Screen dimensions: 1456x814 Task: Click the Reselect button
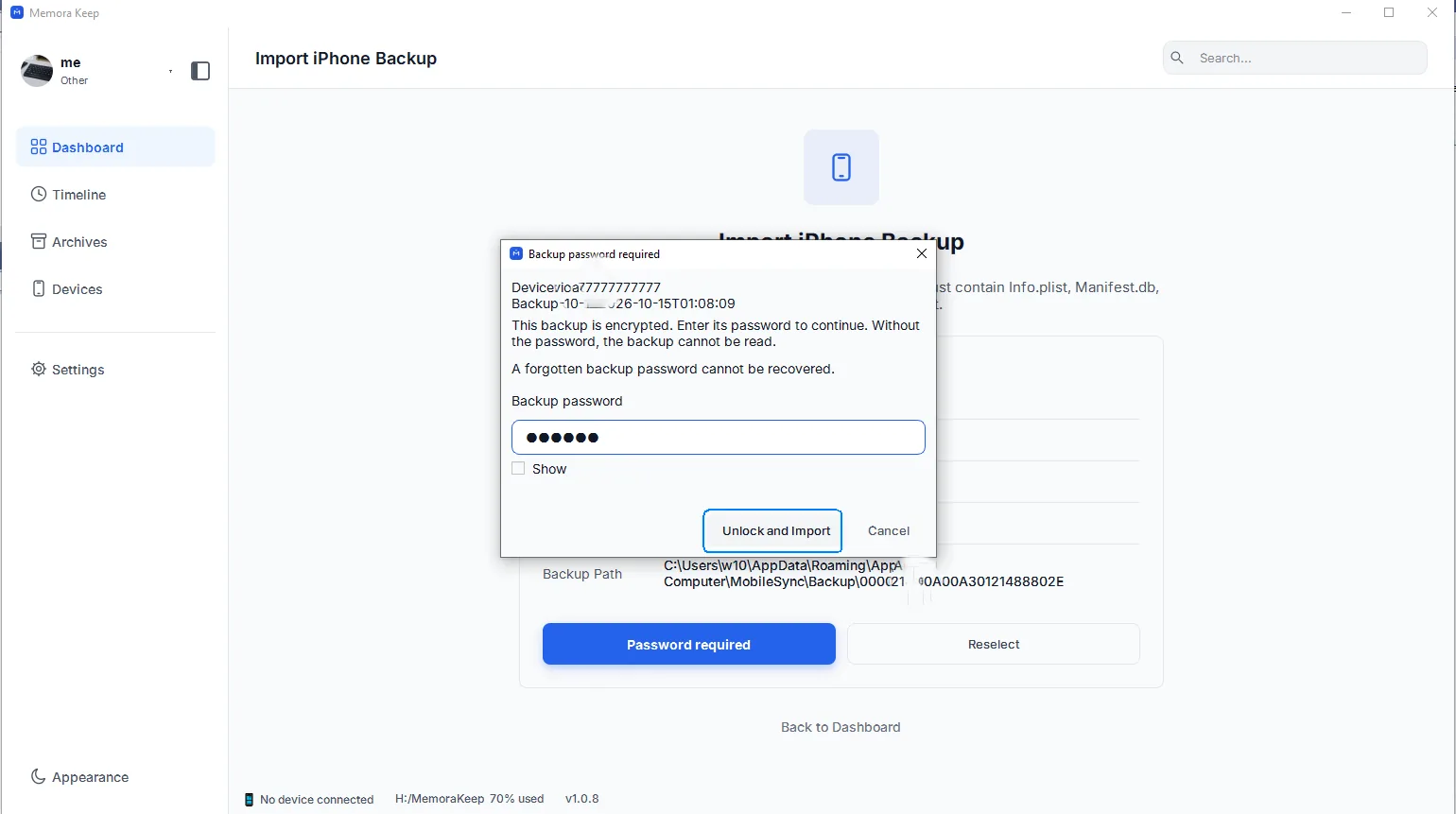point(994,644)
